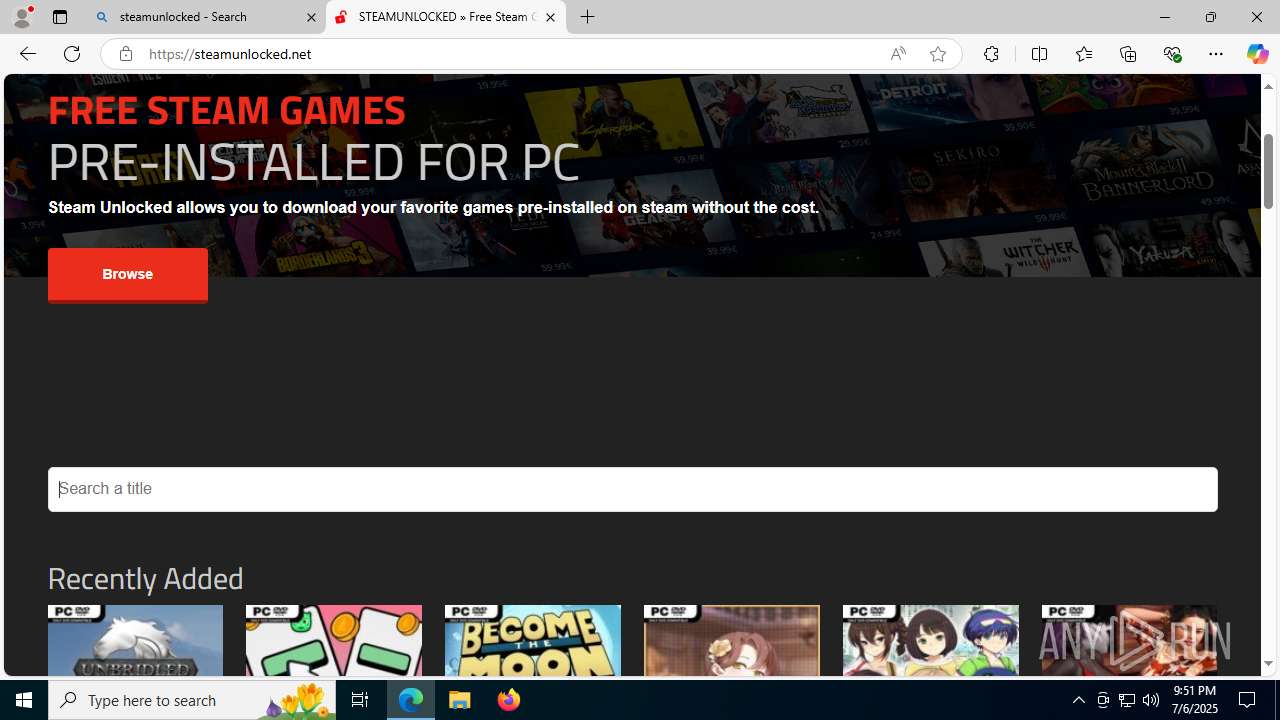
Task: Click the taskbar search box
Action: point(192,700)
